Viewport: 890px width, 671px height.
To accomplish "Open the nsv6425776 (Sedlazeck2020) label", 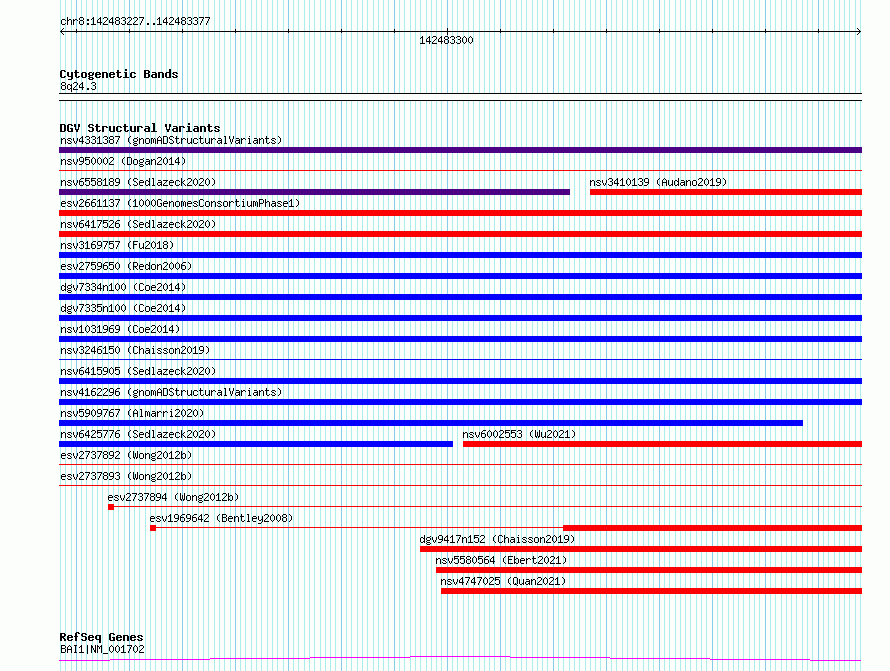I will click(138, 434).
